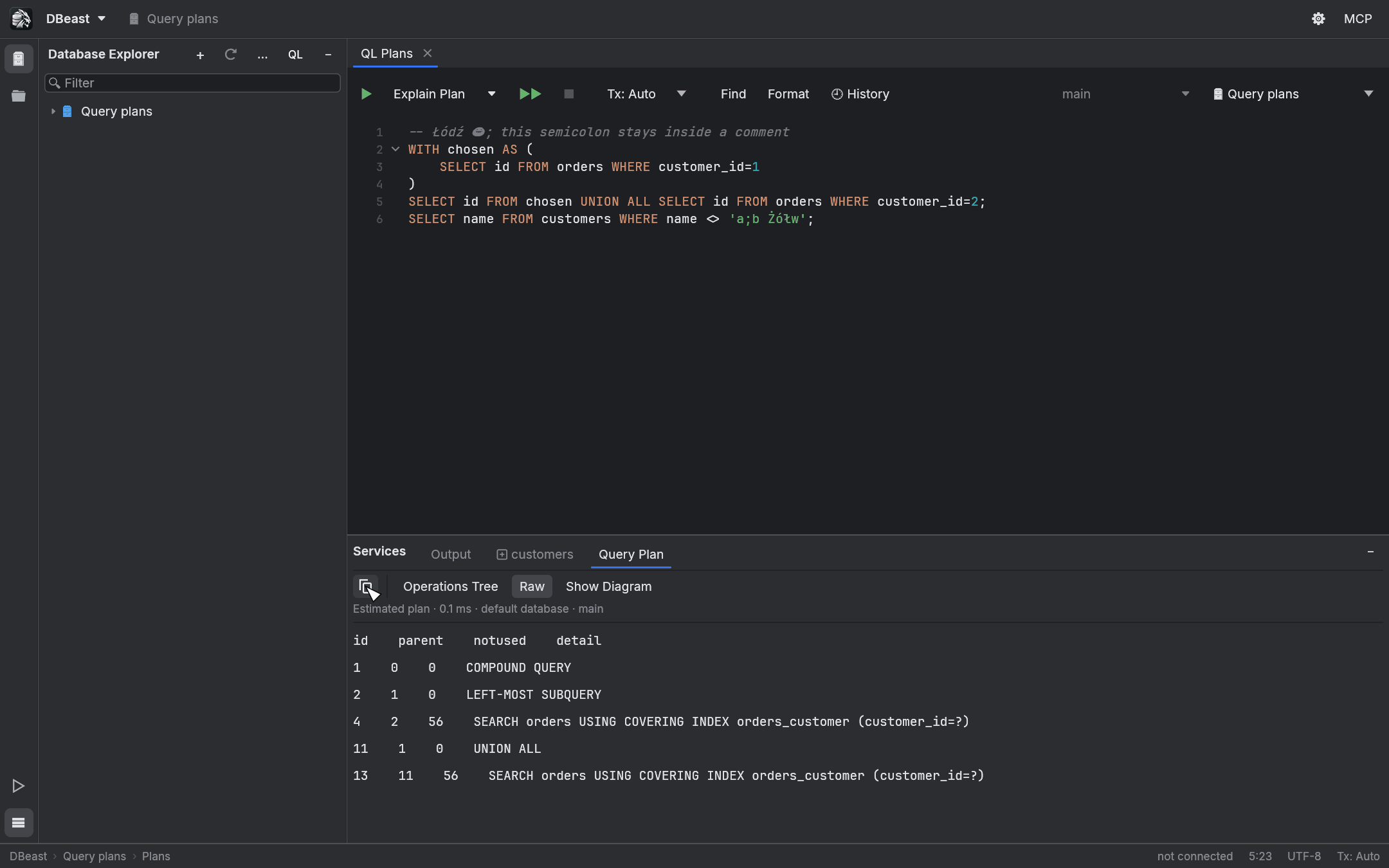Image resolution: width=1389 pixels, height=868 pixels.
Task: Expand the Query plans tree node
Action: (x=53, y=111)
